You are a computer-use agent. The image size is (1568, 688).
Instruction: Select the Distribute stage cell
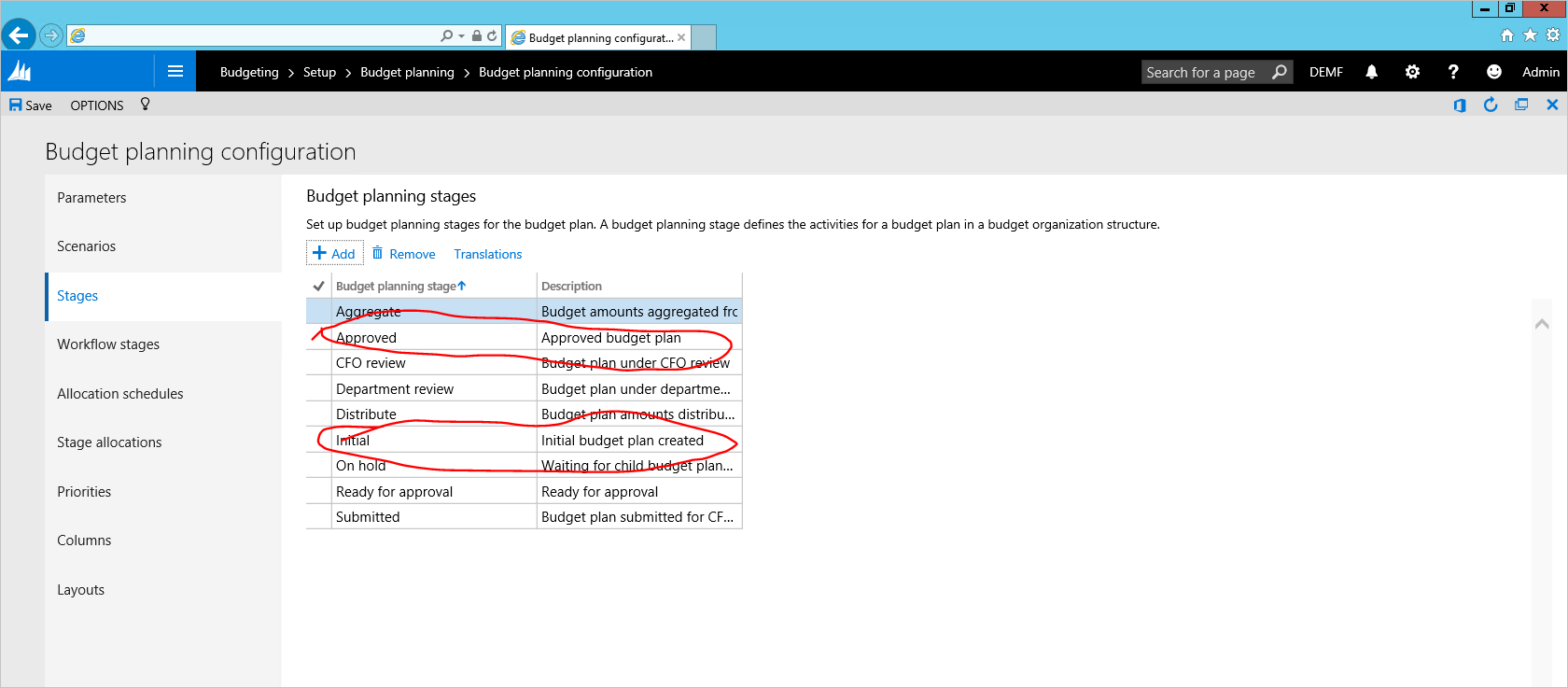(x=434, y=414)
